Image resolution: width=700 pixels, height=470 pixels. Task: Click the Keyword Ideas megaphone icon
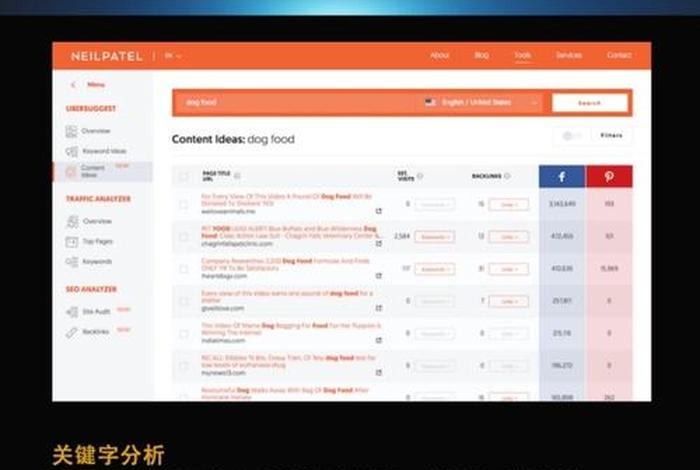click(71, 151)
